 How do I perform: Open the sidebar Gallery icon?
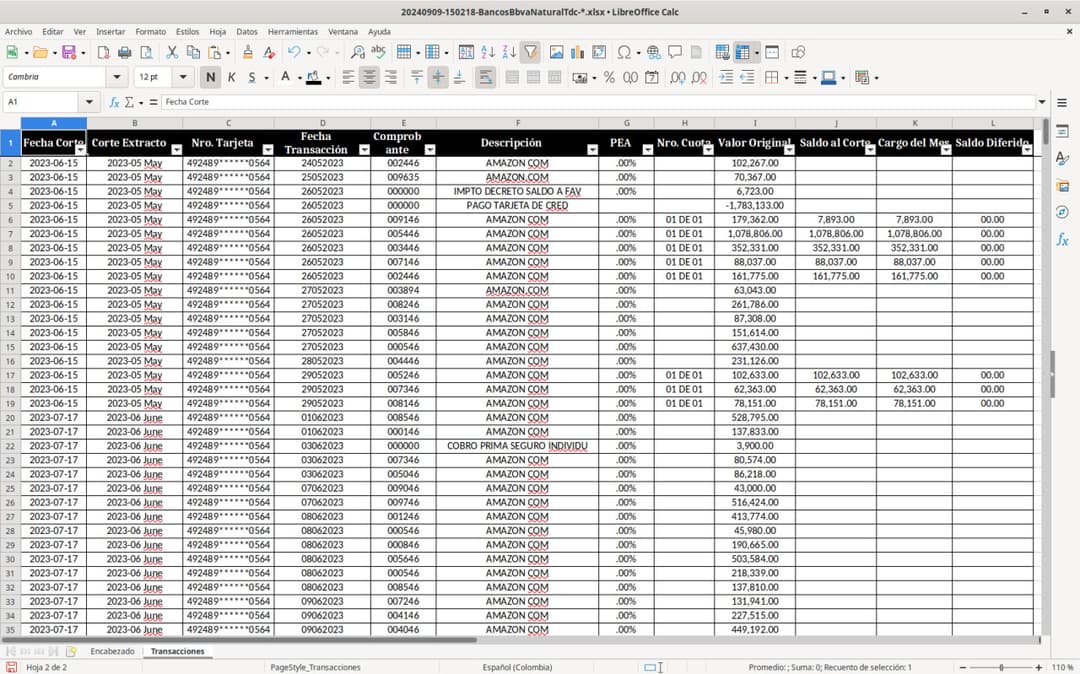pyautogui.click(x=1062, y=186)
